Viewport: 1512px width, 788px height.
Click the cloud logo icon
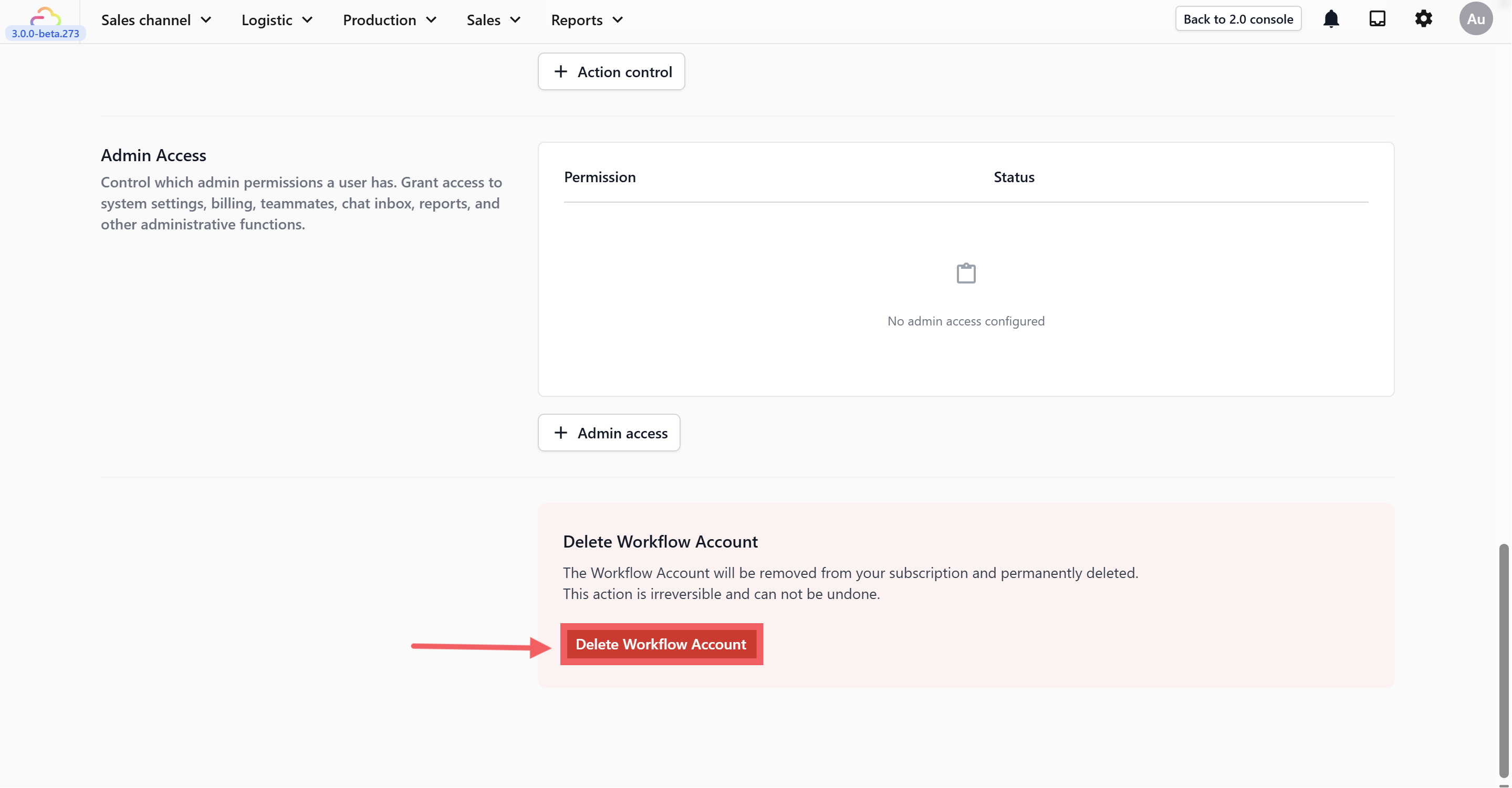click(x=45, y=15)
